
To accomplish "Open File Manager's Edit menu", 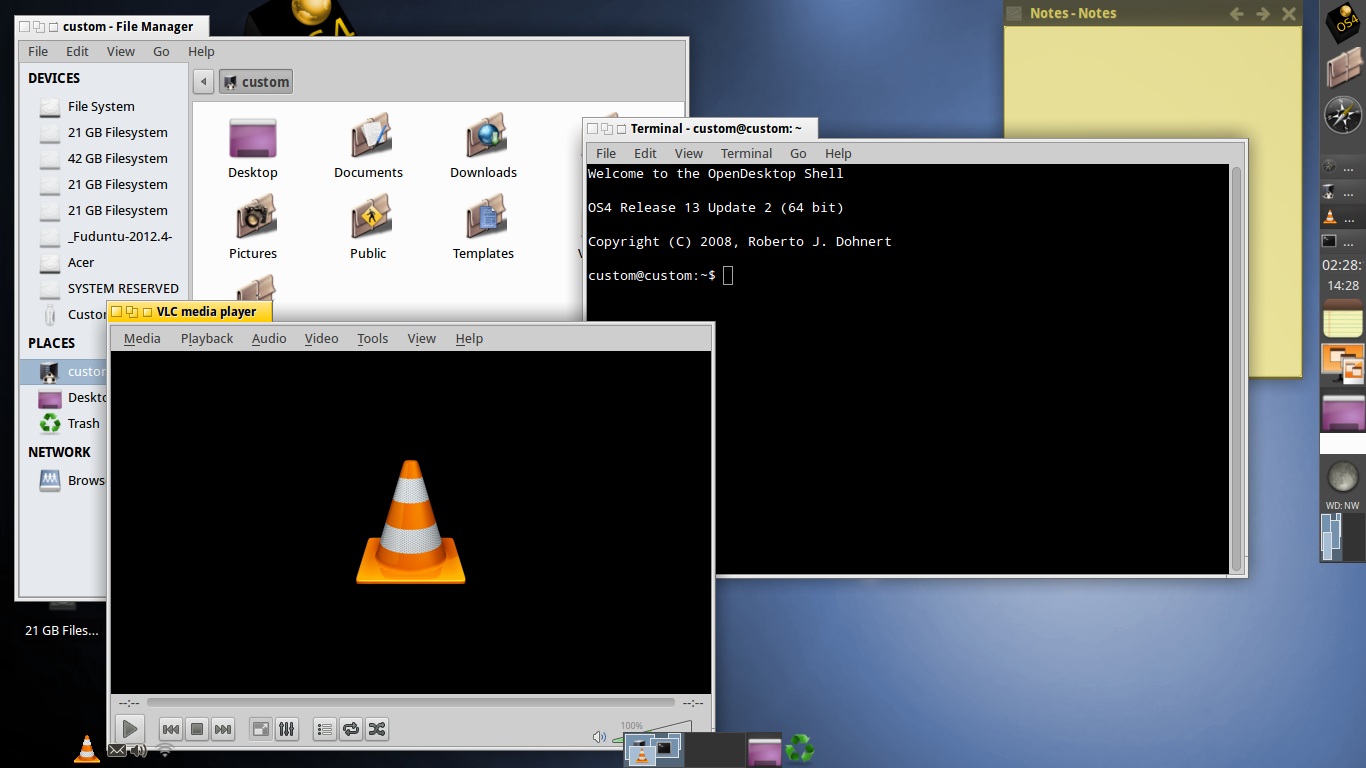I will [x=77, y=51].
